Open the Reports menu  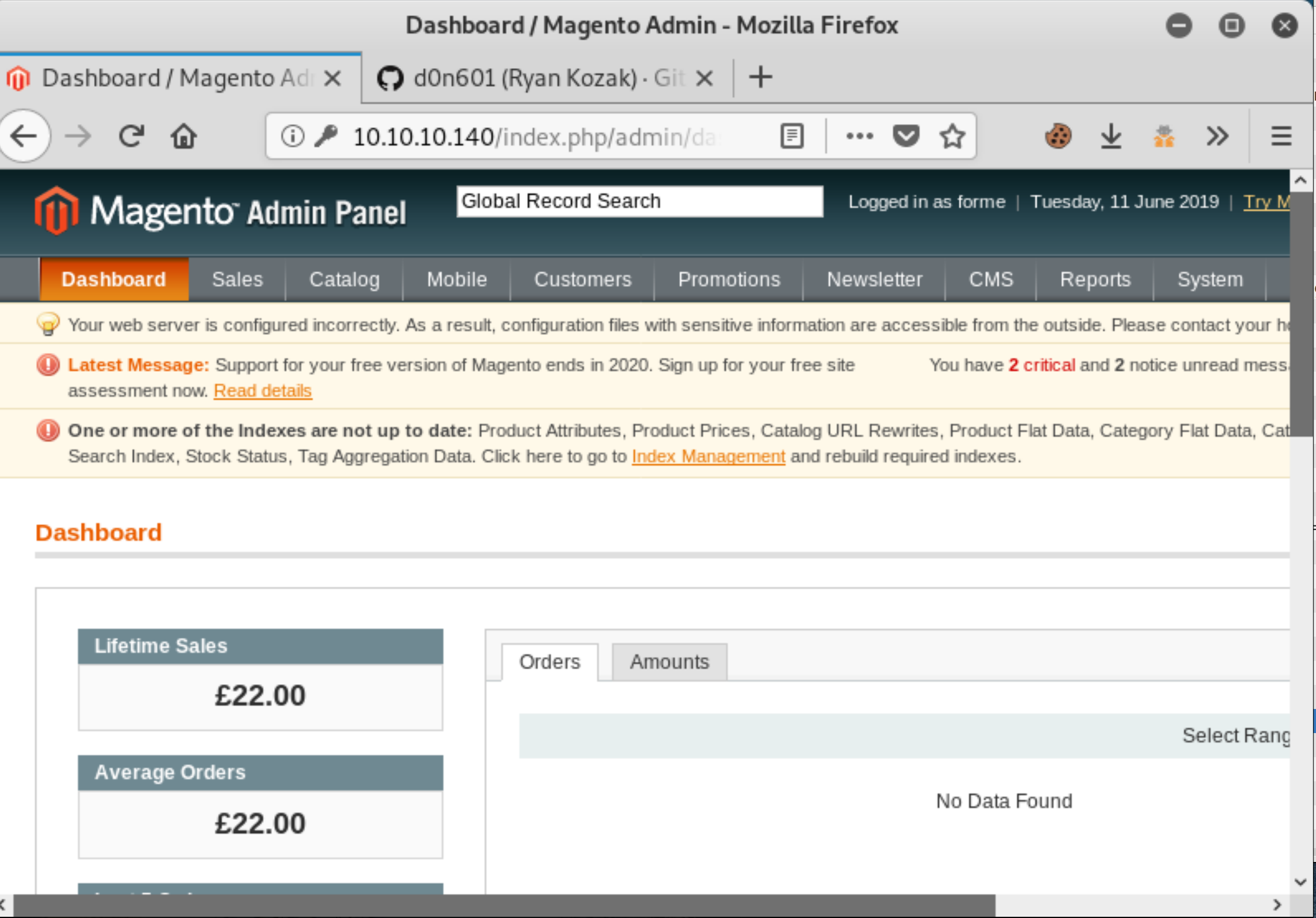[1095, 279]
